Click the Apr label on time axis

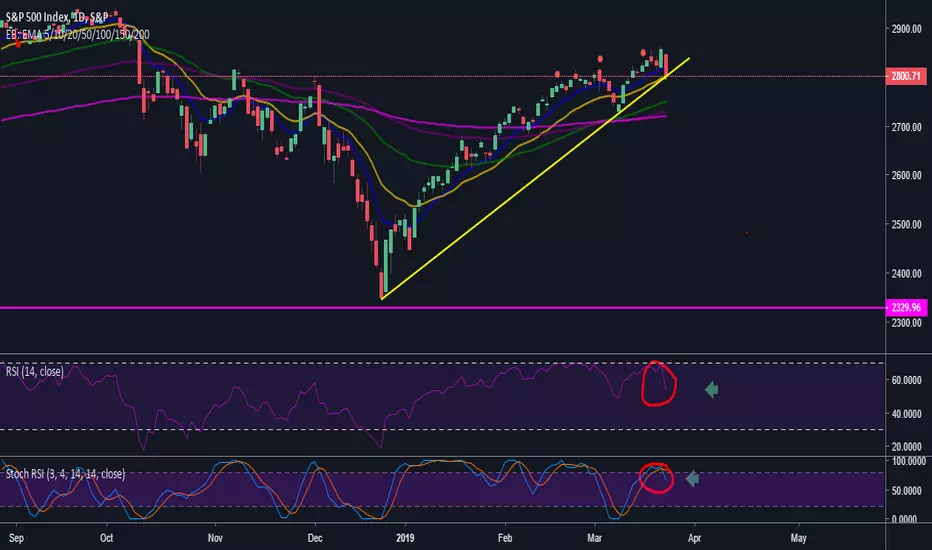[694, 538]
